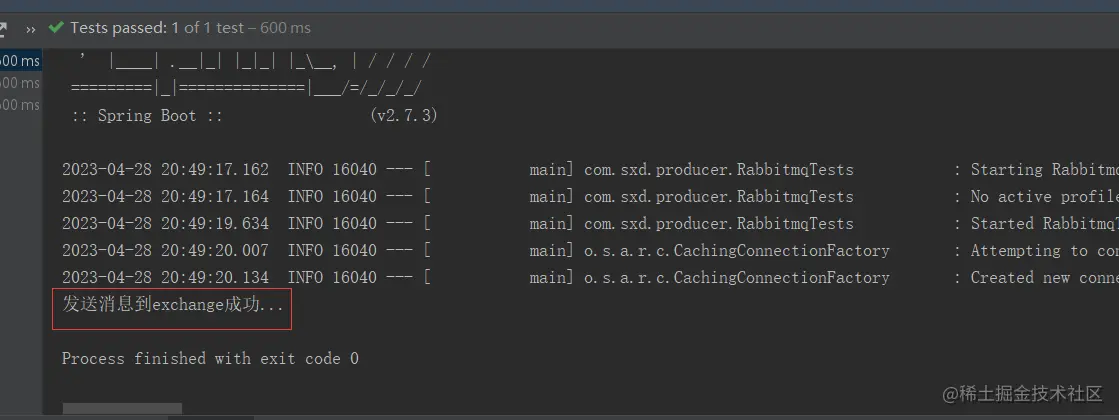Click com.sxd.producer.RabbitmqTests in the first log line

point(718,170)
